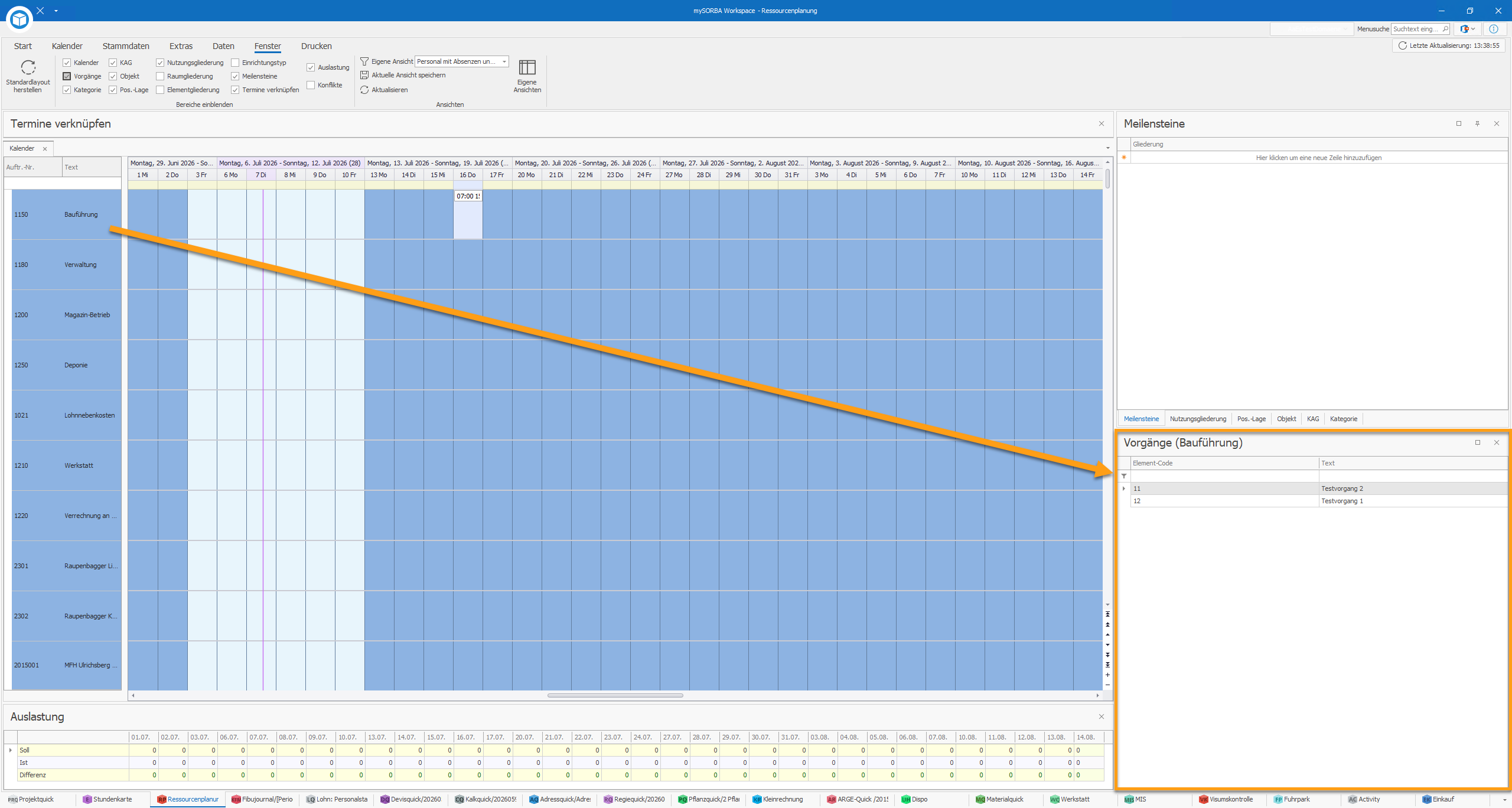
Task: Select the 1150 Bauführung calendar row
Action: point(66,214)
